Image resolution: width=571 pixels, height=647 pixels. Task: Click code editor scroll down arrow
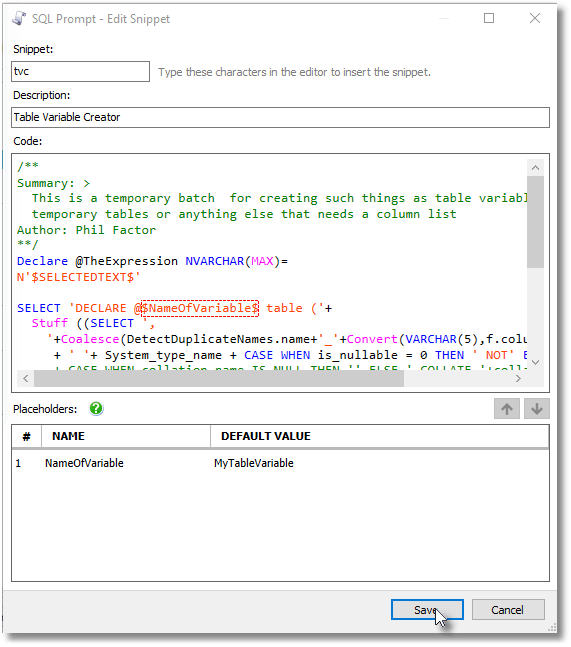pyautogui.click(x=535, y=362)
